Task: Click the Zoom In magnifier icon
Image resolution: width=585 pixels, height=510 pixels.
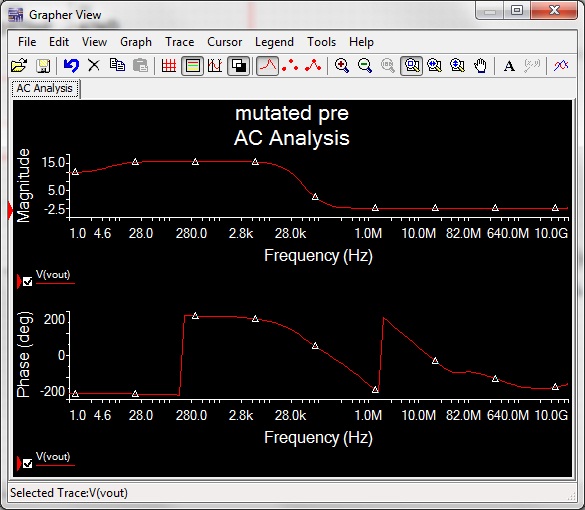Action: point(341,66)
